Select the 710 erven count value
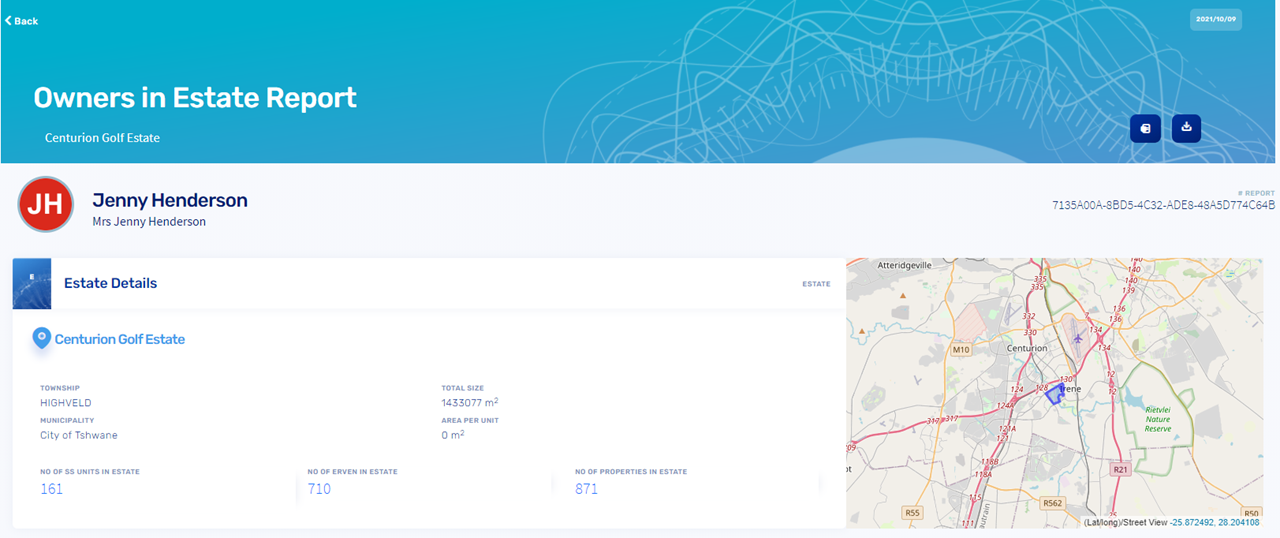The height and width of the screenshot is (538, 1280). click(x=319, y=489)
